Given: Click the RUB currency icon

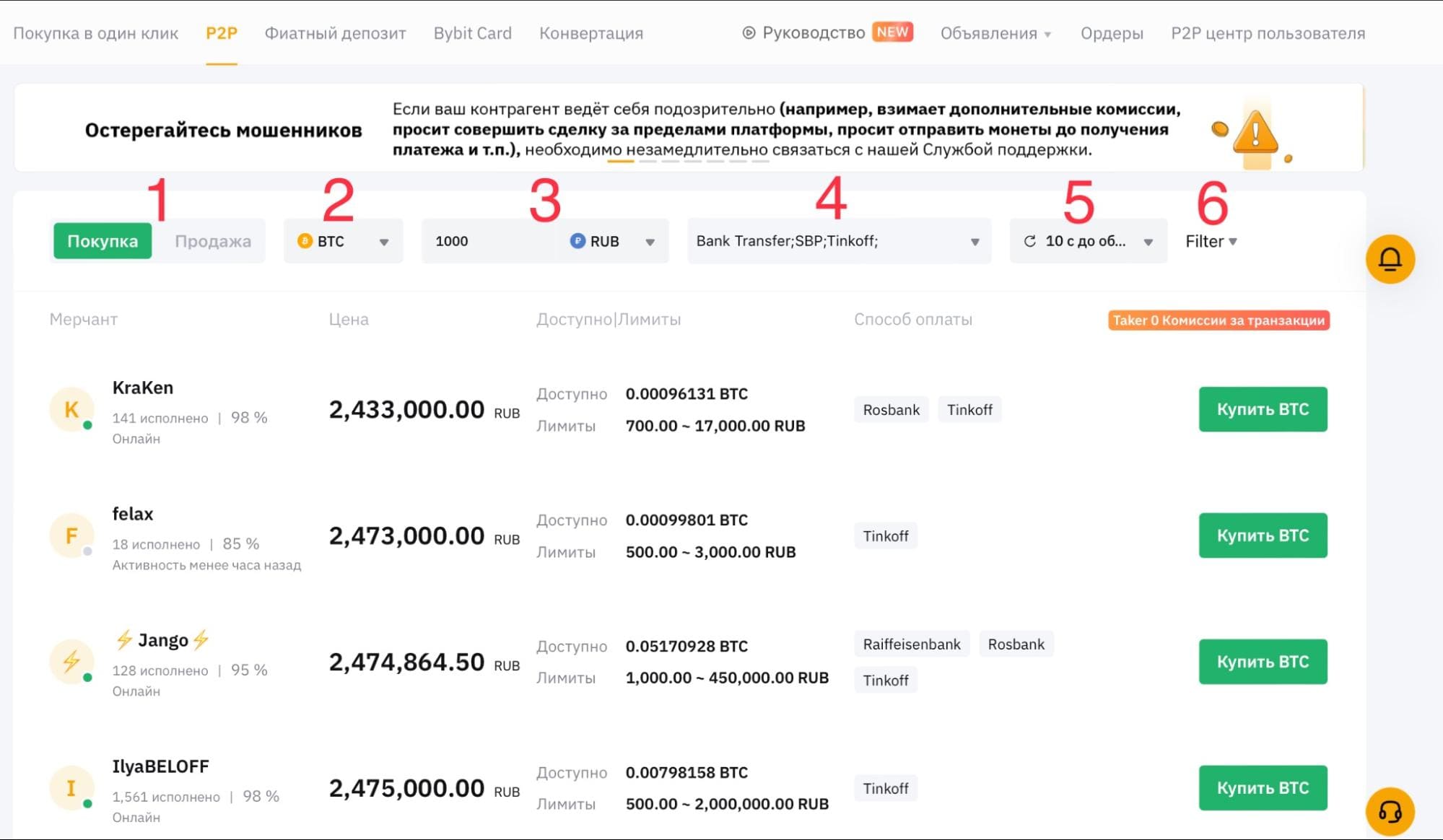Looking at the screenshot, I should tap(577, 241).
